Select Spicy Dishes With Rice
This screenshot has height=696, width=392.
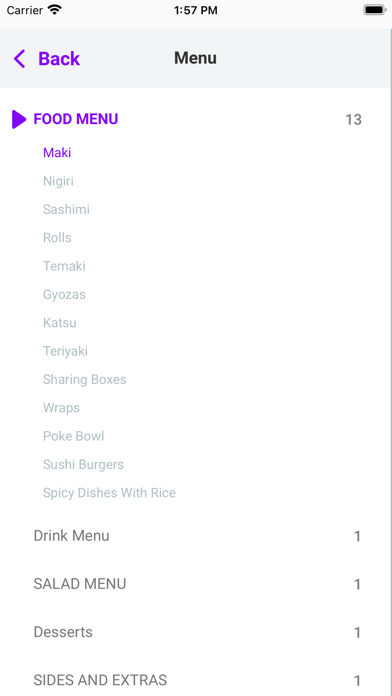109,493
